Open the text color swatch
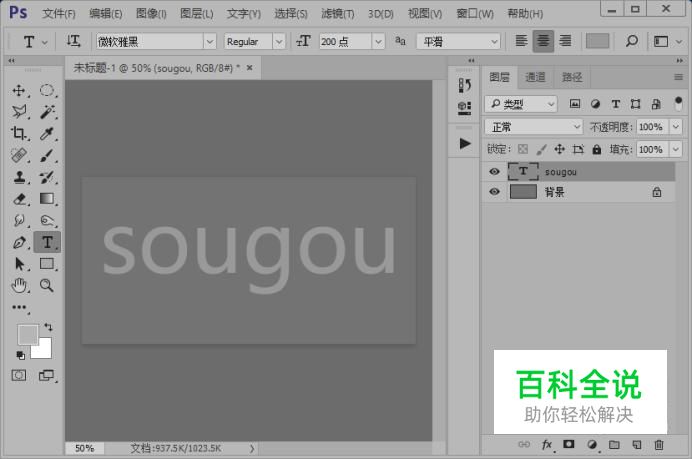 pyautogui.click(x=597, y=41)
